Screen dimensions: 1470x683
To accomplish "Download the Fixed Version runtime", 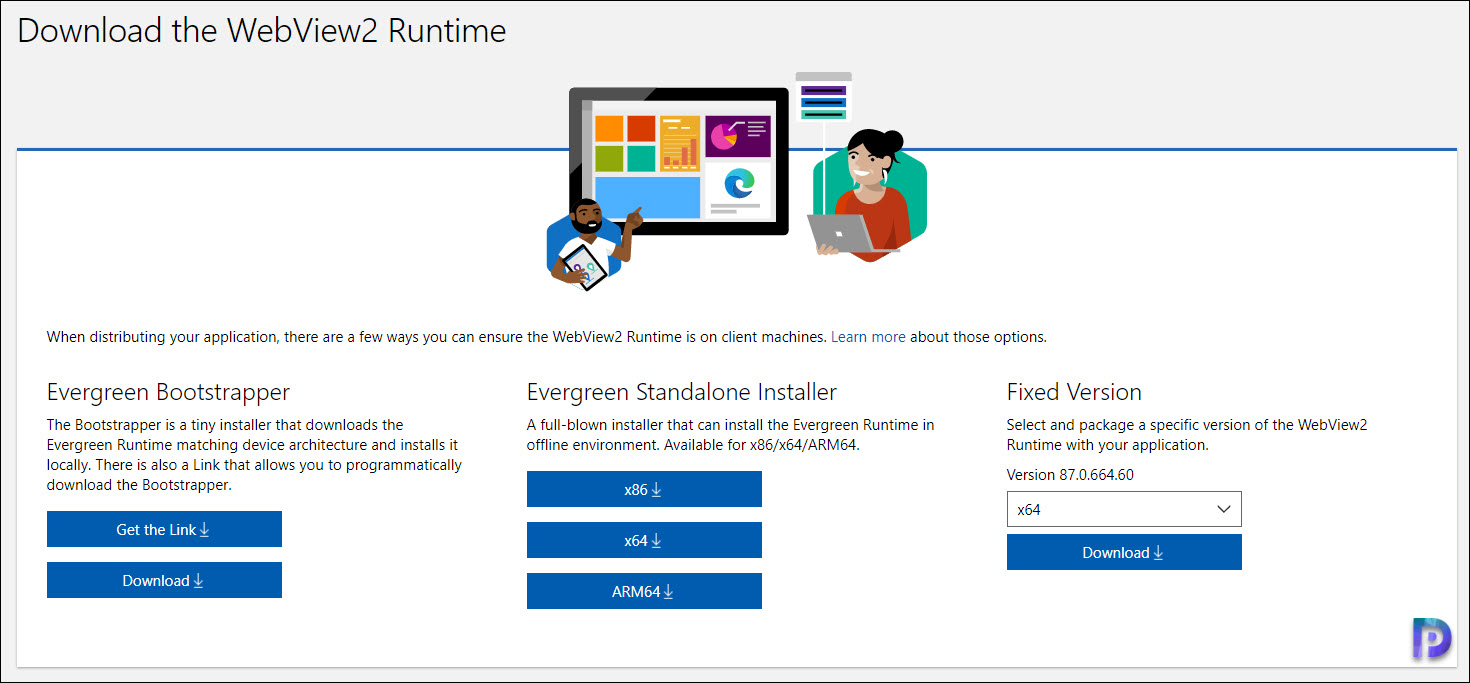I will [x=1124, y=552].
